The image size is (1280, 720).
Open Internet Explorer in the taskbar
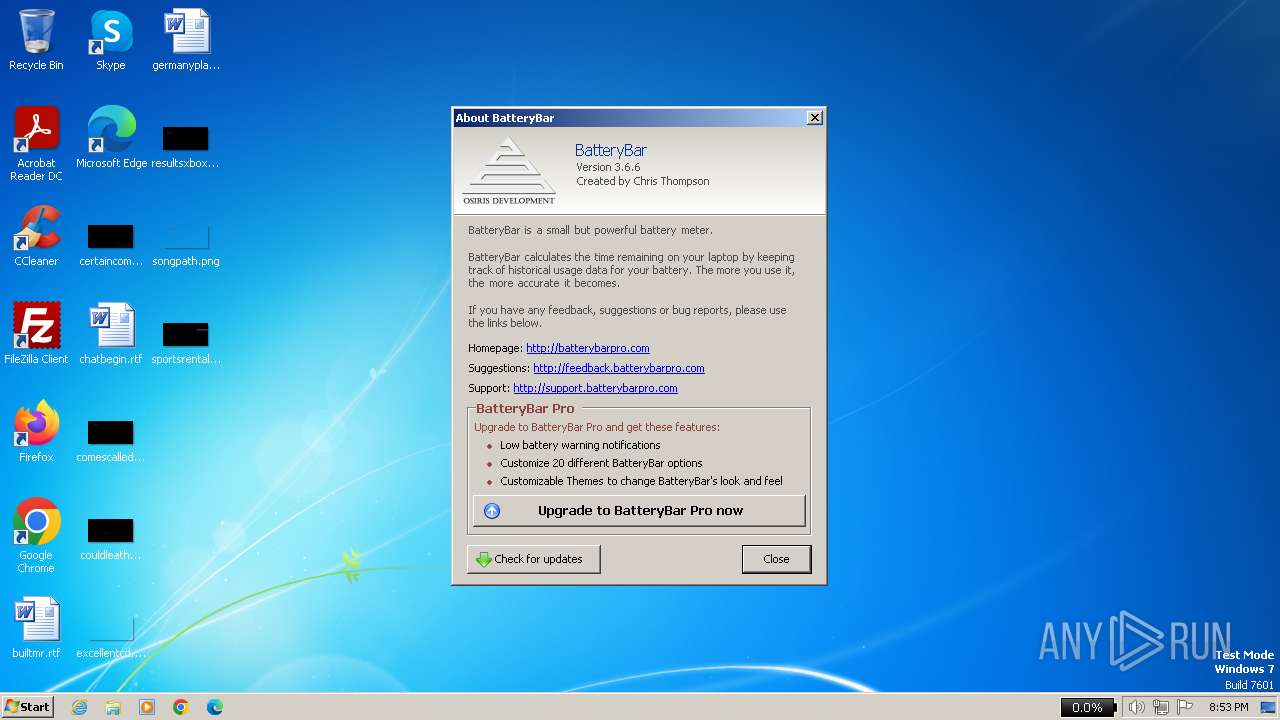[x=79, y=707]
